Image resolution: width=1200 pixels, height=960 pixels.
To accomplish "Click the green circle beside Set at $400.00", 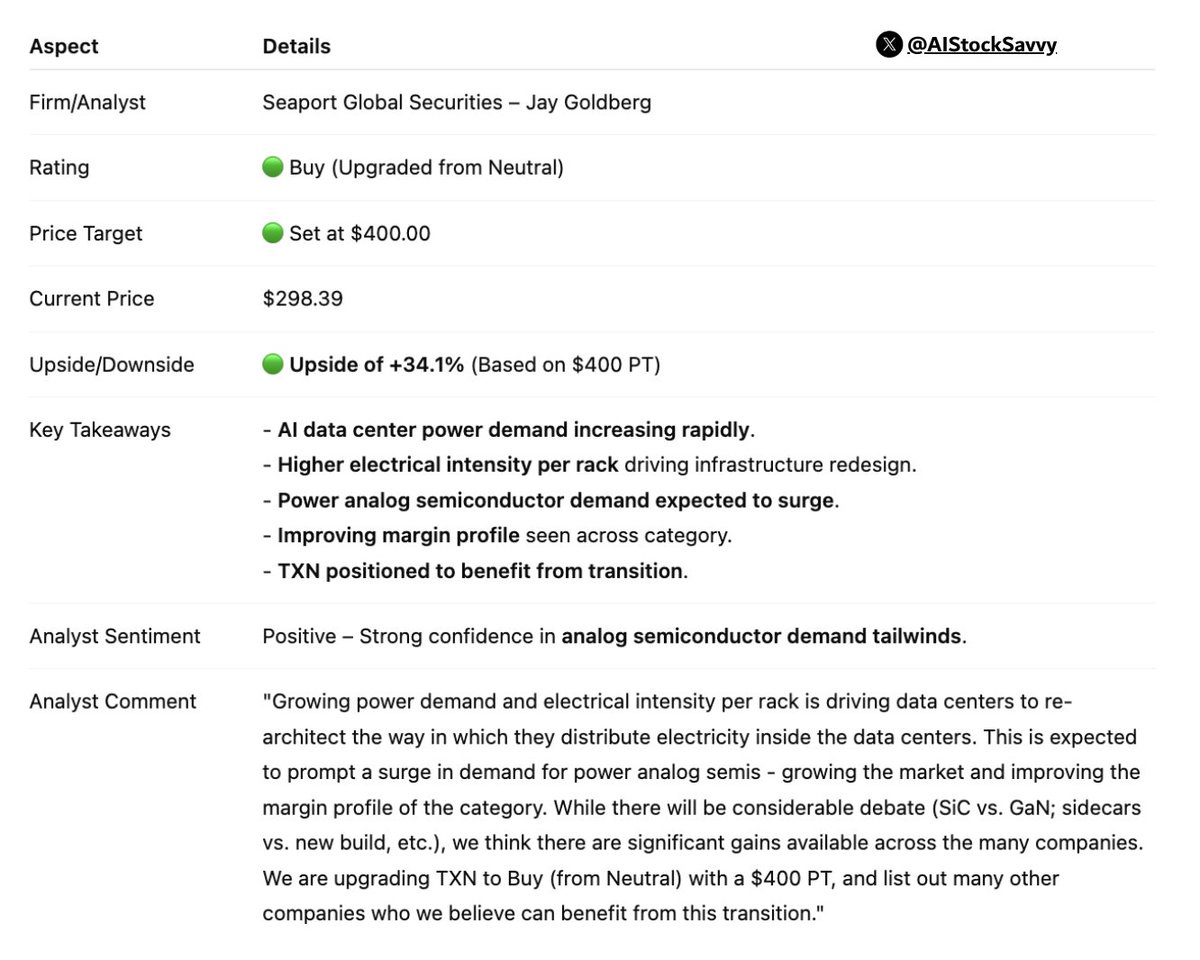I will pyautogui.click(x=272, y=233).
